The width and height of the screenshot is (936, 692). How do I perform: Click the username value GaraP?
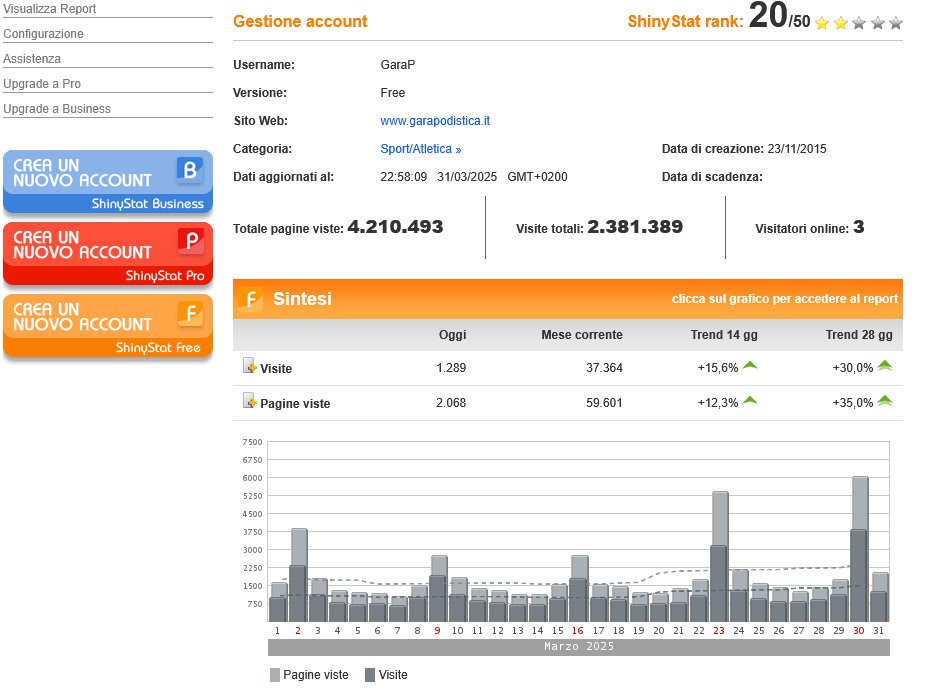[398, 65]
